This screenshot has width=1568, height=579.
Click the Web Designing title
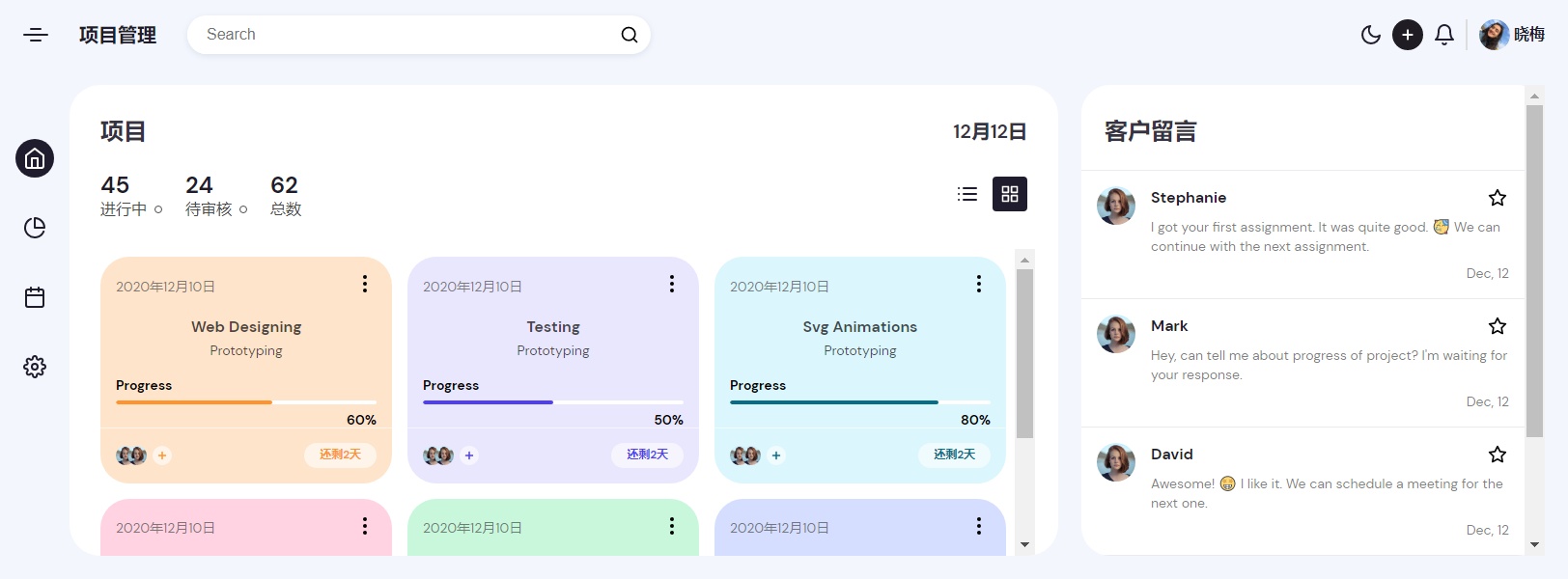tap(246, 327)
